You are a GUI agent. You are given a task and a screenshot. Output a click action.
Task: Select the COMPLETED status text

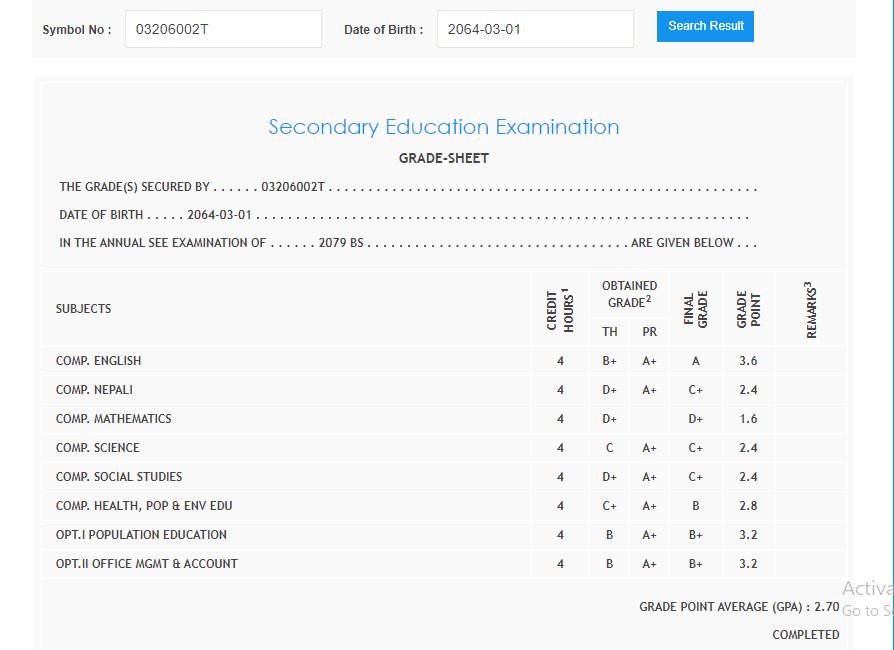[805, 635]
